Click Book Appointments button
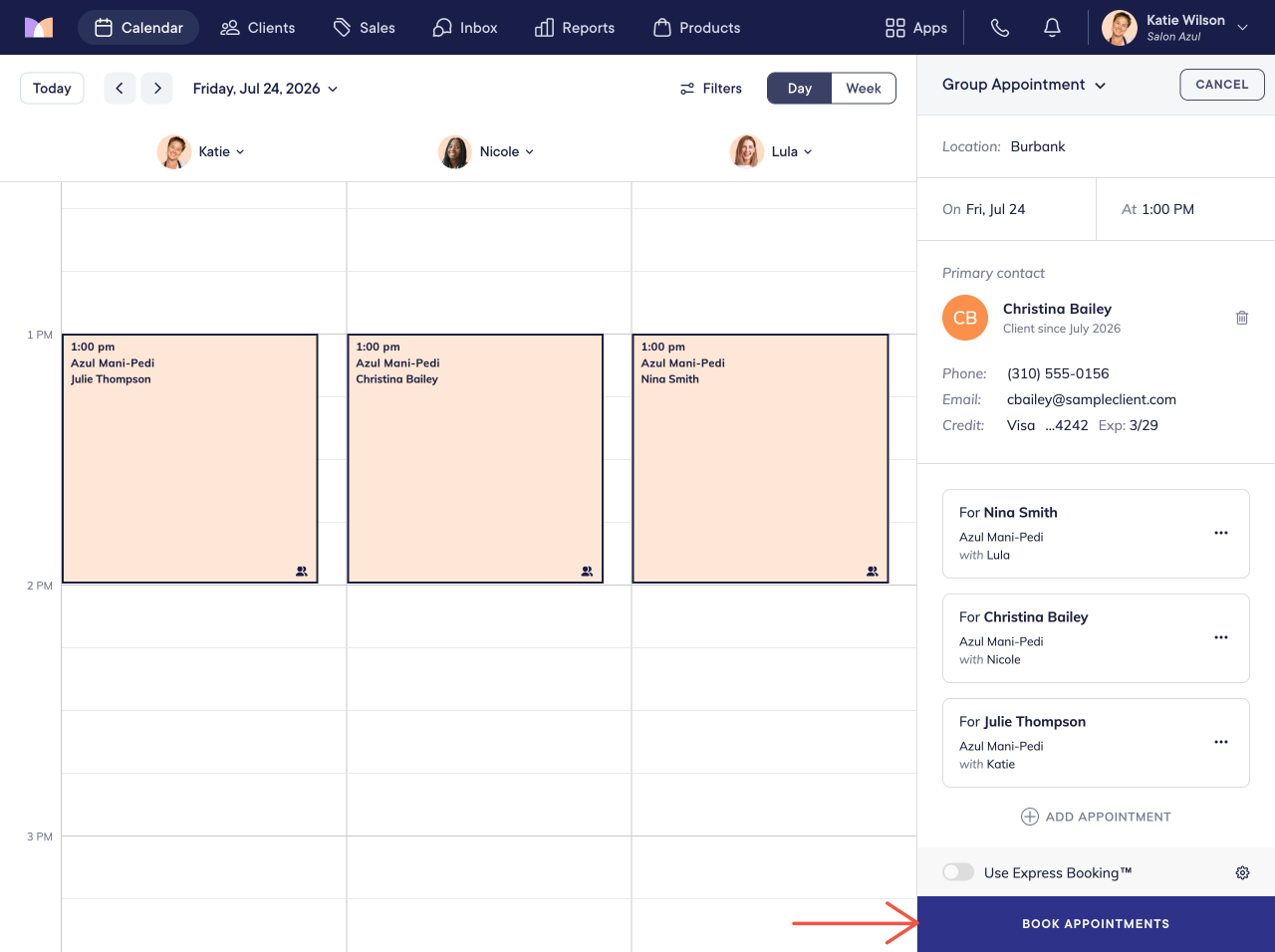The width and height of the screenshot is (1275, 952). click(1096, 924)
